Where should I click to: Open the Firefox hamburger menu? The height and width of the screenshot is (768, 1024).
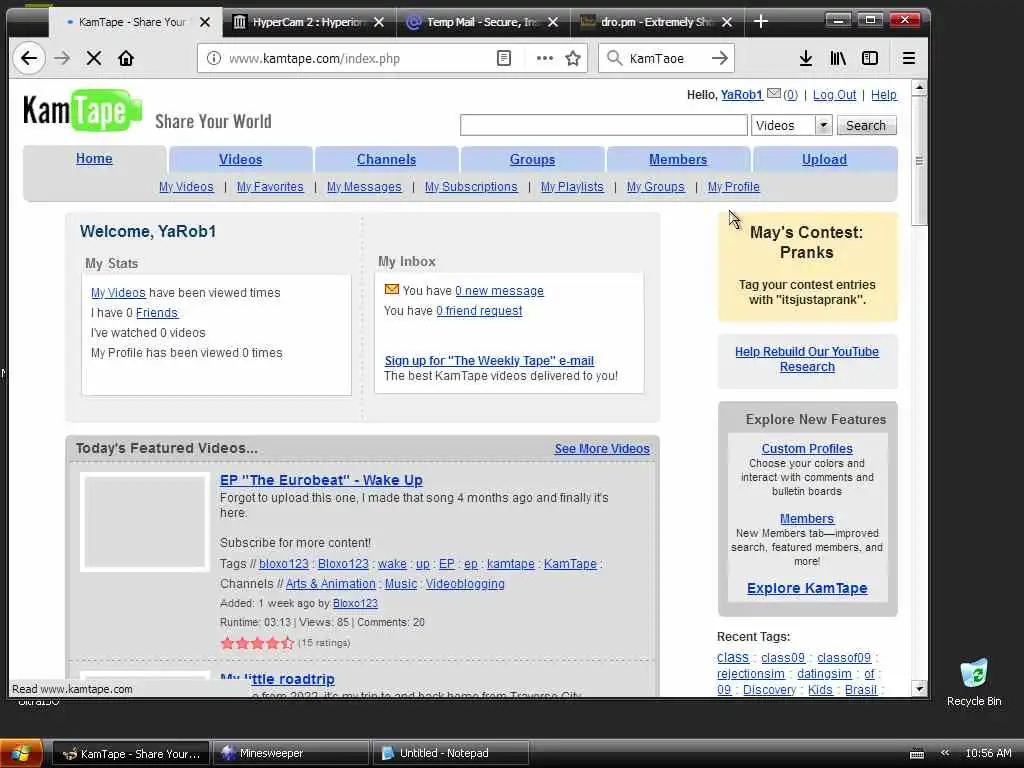click(x=908, y=58)
